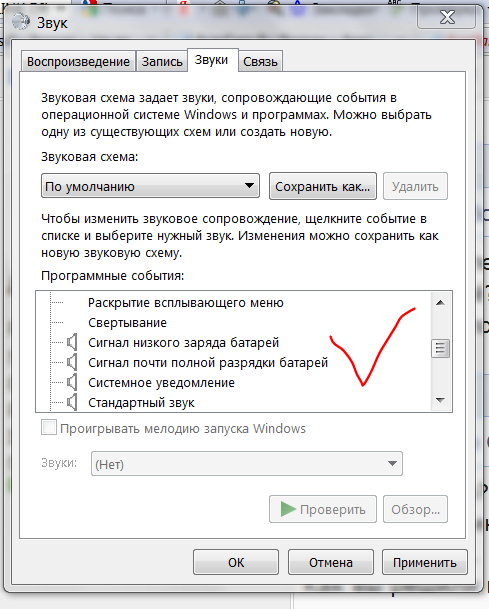Switch to the Воспроизведение tab

click(x=78, y=61)
